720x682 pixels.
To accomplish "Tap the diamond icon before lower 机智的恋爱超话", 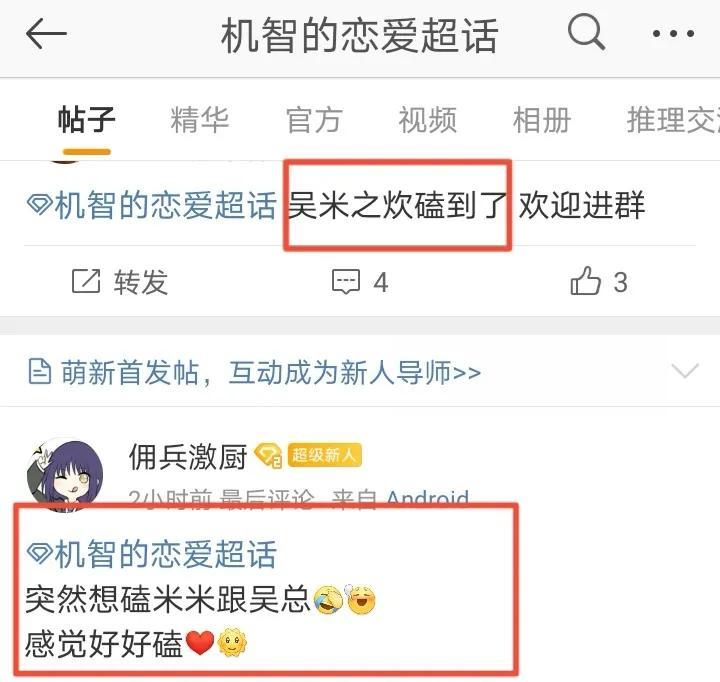I will point(39,552).
